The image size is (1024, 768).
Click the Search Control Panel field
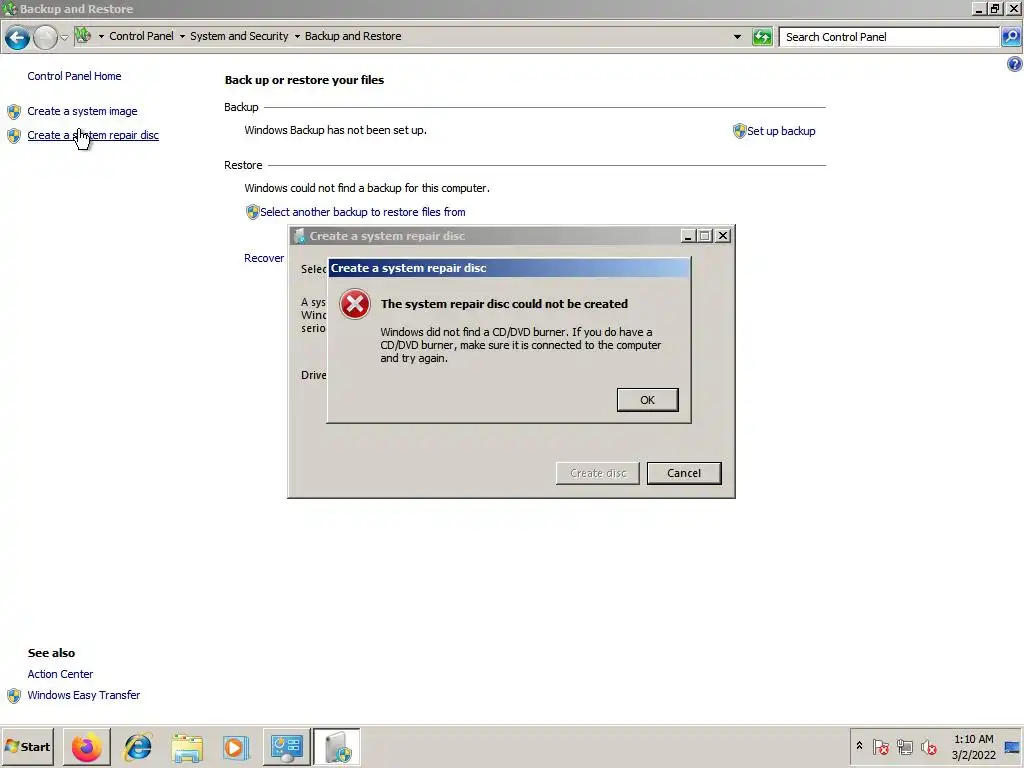click(x=889, y=37)
